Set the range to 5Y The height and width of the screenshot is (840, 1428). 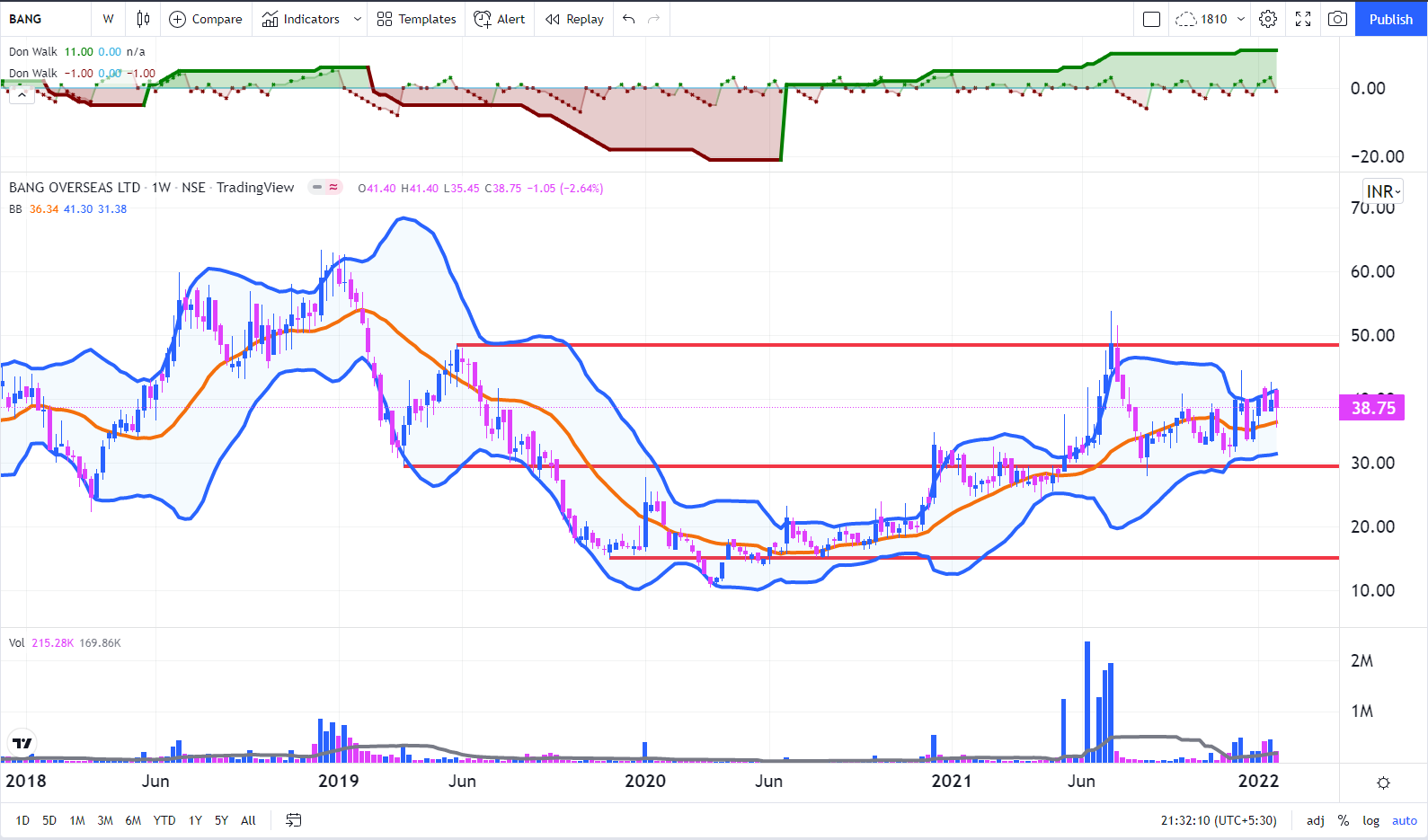click(221, 820)
